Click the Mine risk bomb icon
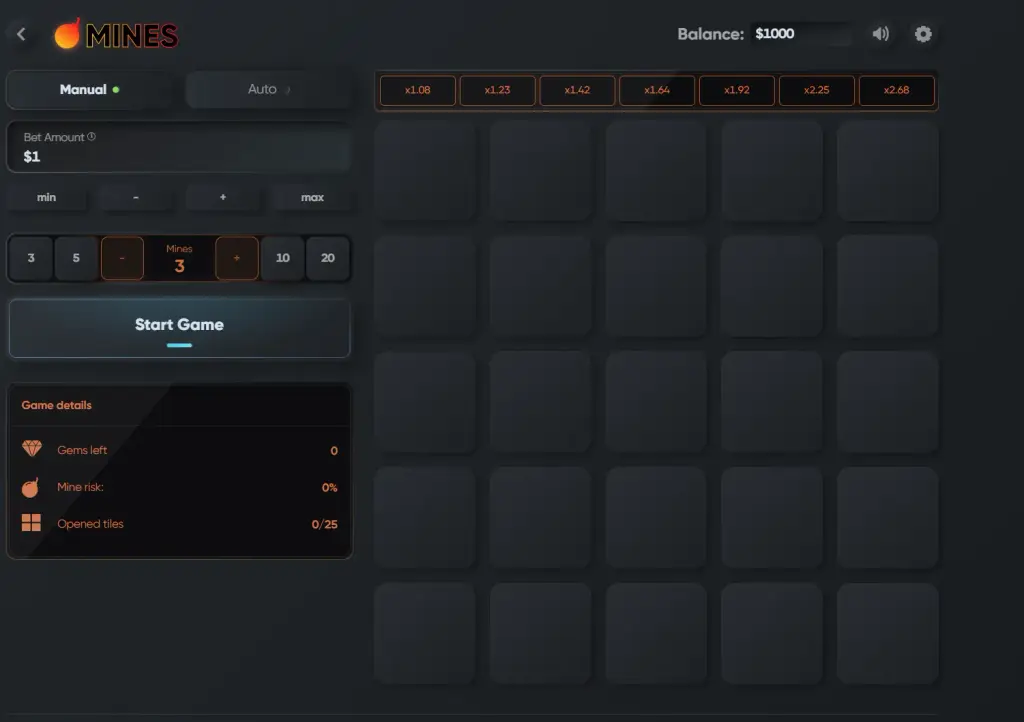Viewport: 1024px width, 722px height. tap(31, 487)
